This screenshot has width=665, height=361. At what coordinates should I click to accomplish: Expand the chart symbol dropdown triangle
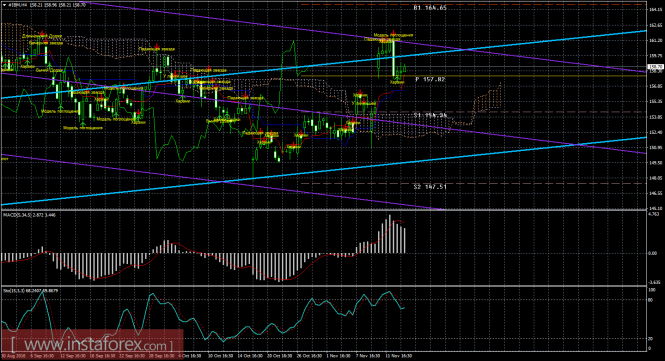pyautogui.click(x=4, y=5)
